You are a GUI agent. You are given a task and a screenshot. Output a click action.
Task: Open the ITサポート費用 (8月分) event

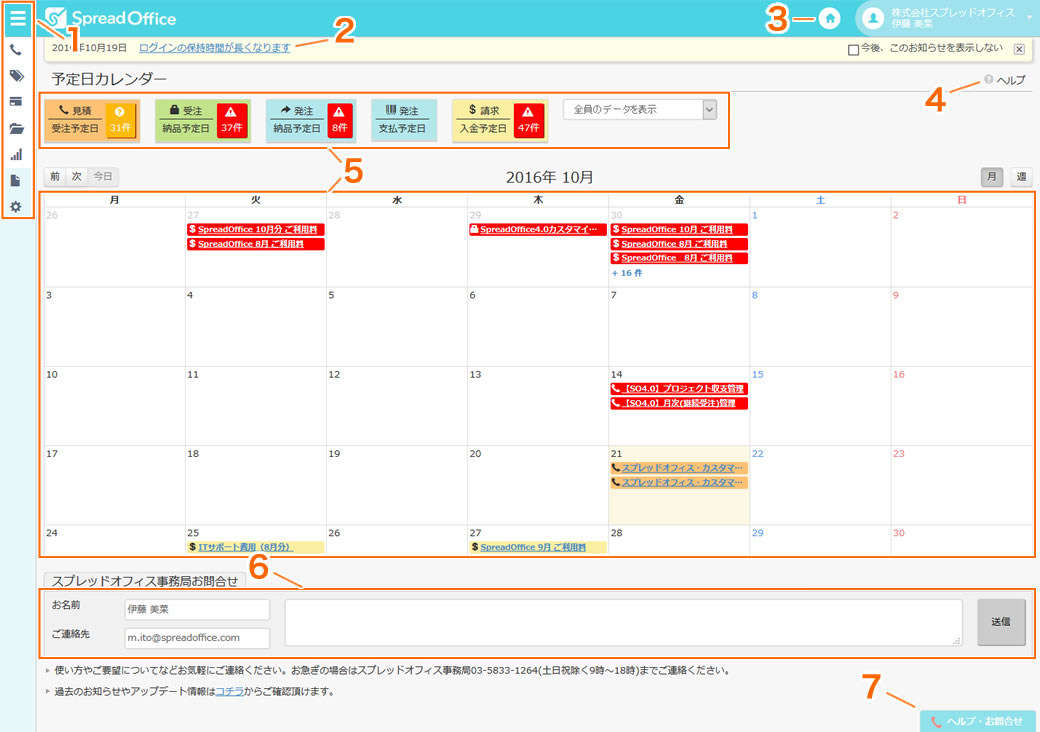(x=256, y=547)
